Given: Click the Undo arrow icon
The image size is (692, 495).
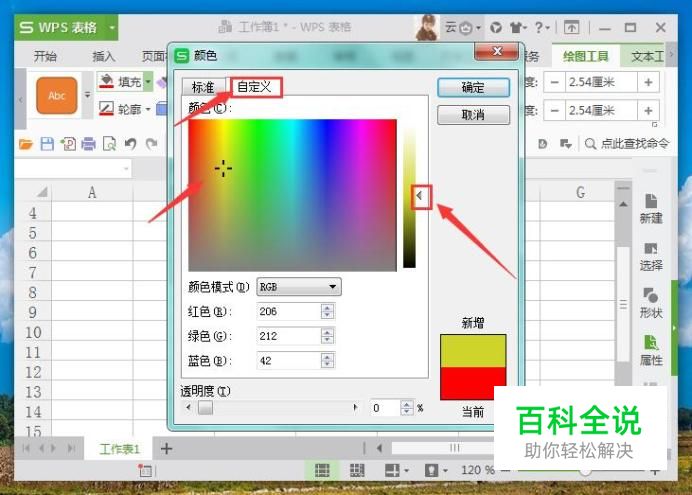Looking at the screenshot, I should point(130,144).
